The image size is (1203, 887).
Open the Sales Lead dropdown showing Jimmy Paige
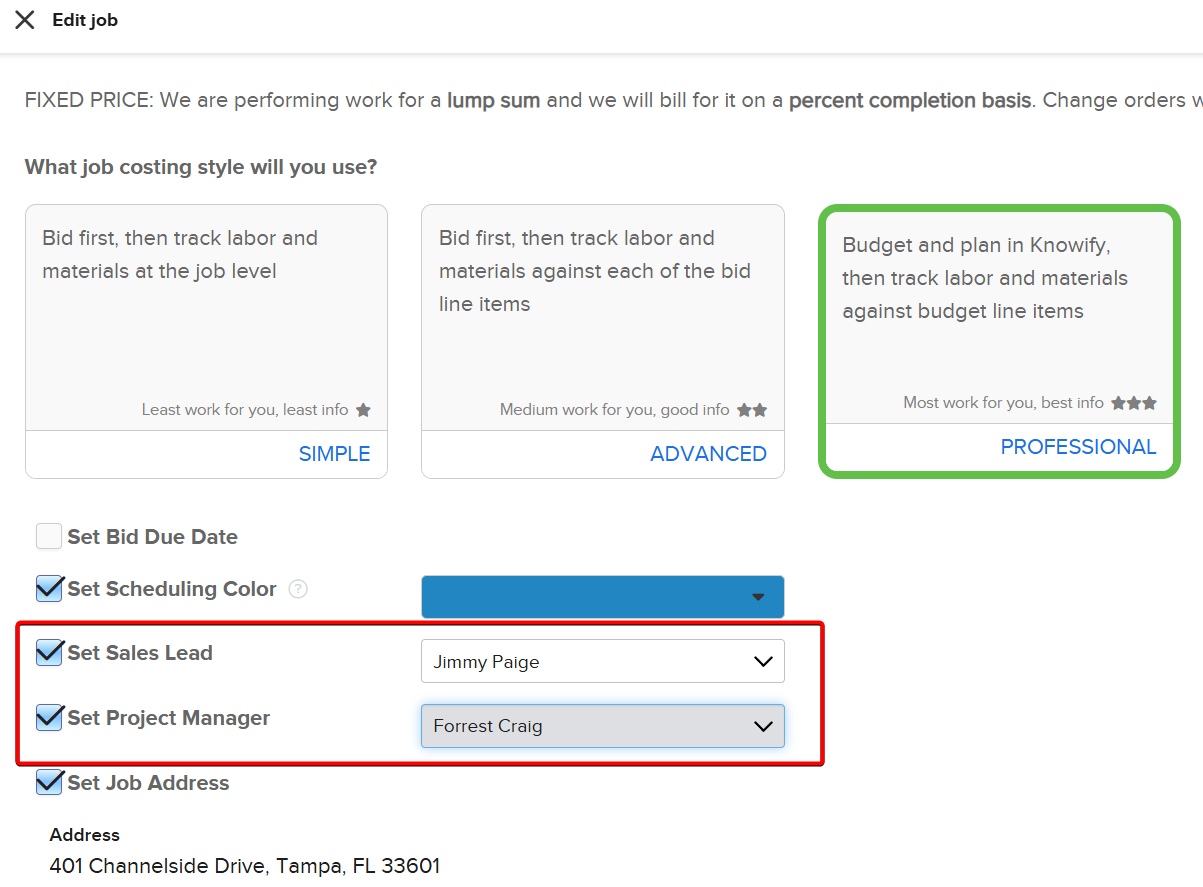pos(602,661)
